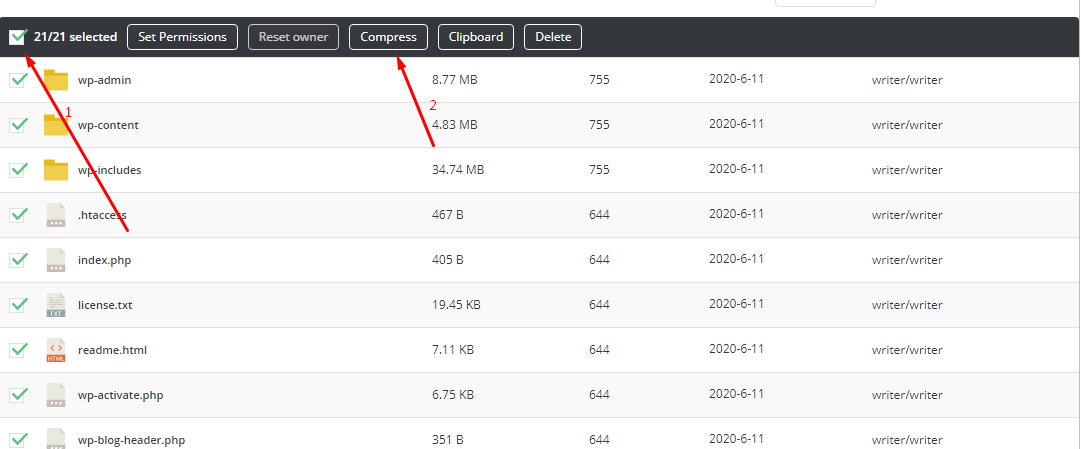1081x449 pixels.
Task: Click the 644 permission of readme.html
Action: (599, 350)
